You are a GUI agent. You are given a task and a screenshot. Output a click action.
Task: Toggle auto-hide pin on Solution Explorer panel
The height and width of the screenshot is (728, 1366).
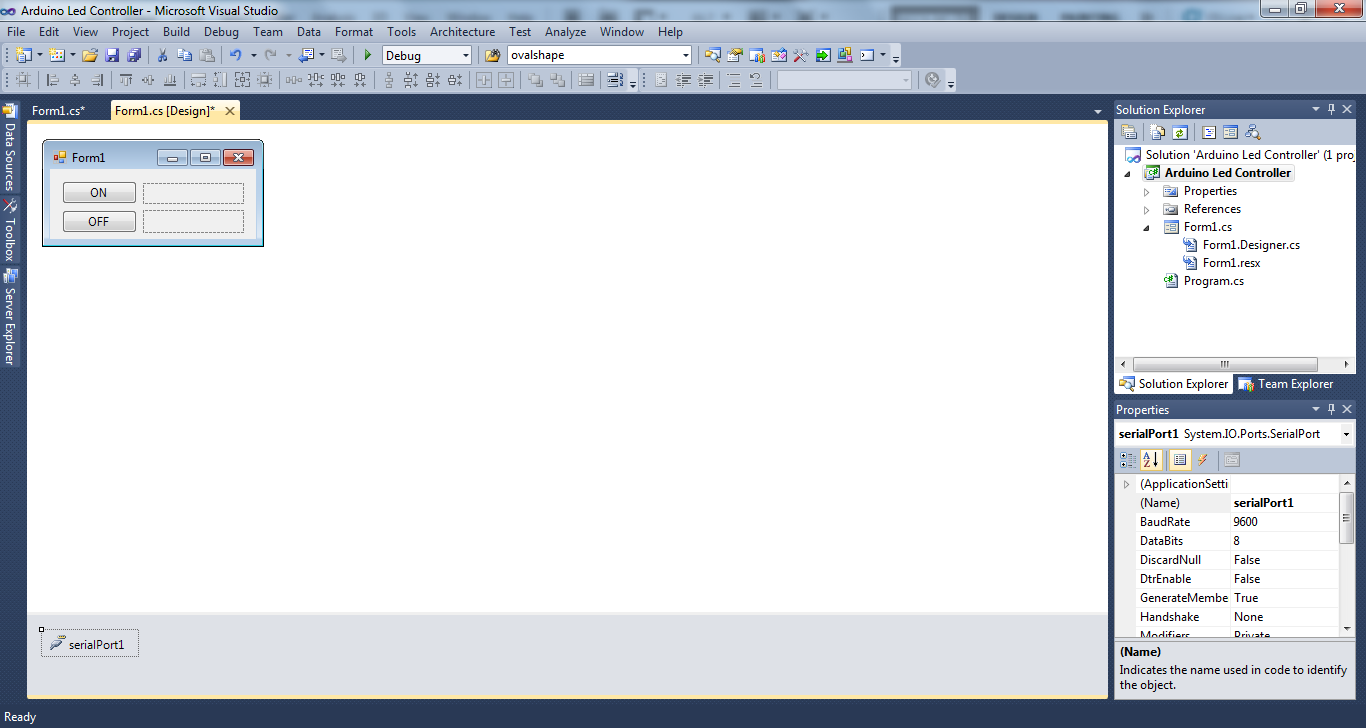1331,109
